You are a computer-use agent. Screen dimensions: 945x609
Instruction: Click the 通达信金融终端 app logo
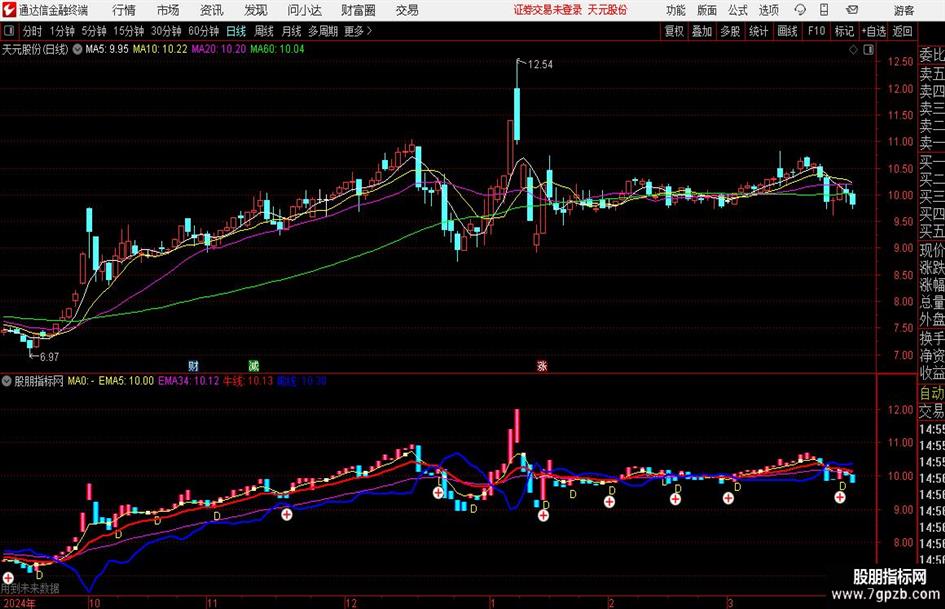[10, 10]
